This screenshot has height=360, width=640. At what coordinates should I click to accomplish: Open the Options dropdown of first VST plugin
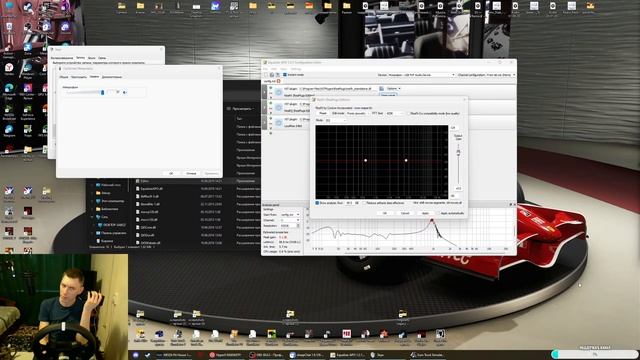(393, 89)
